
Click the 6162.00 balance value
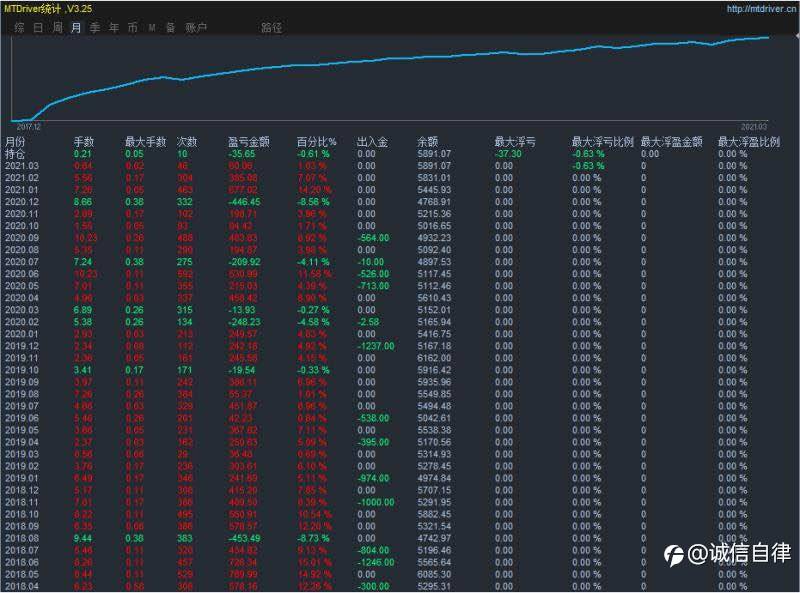pyautogui.click(x=434, y=358)
